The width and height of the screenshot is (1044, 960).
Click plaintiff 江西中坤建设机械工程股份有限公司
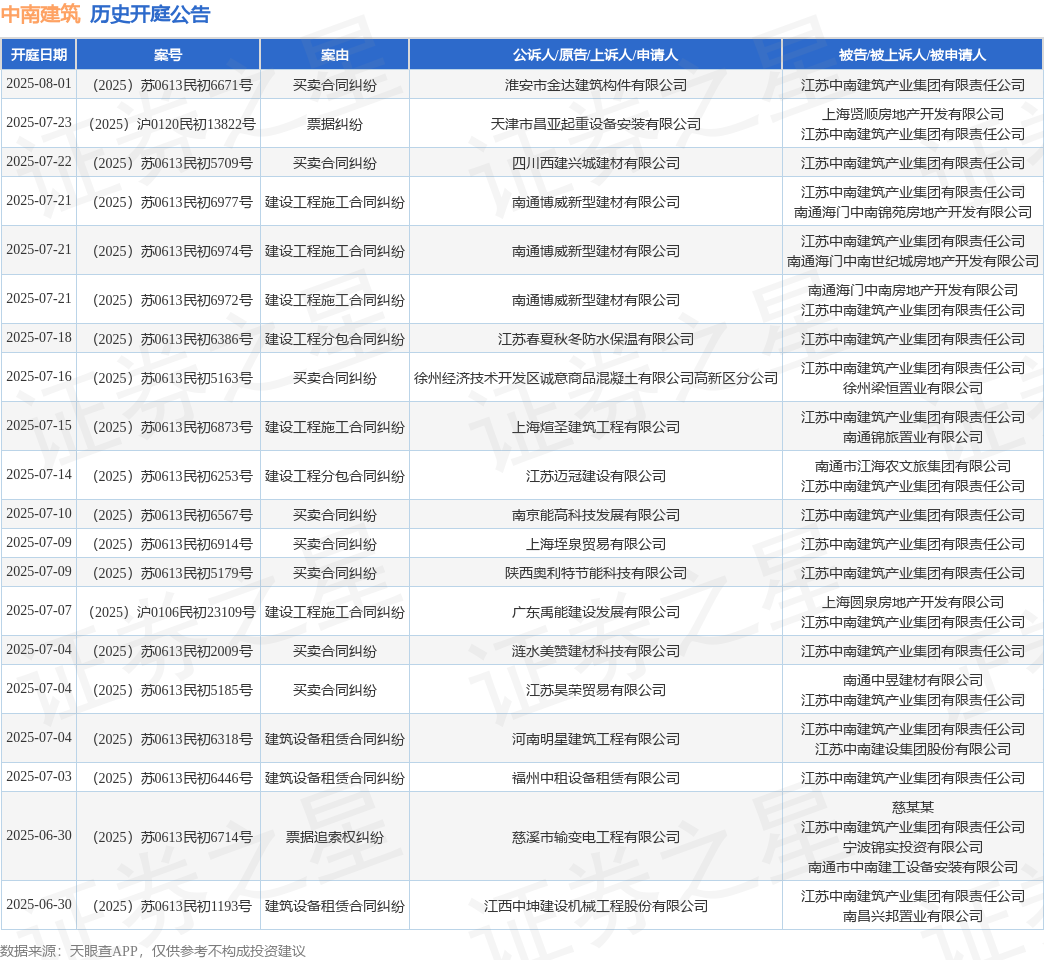pos(595,906)
